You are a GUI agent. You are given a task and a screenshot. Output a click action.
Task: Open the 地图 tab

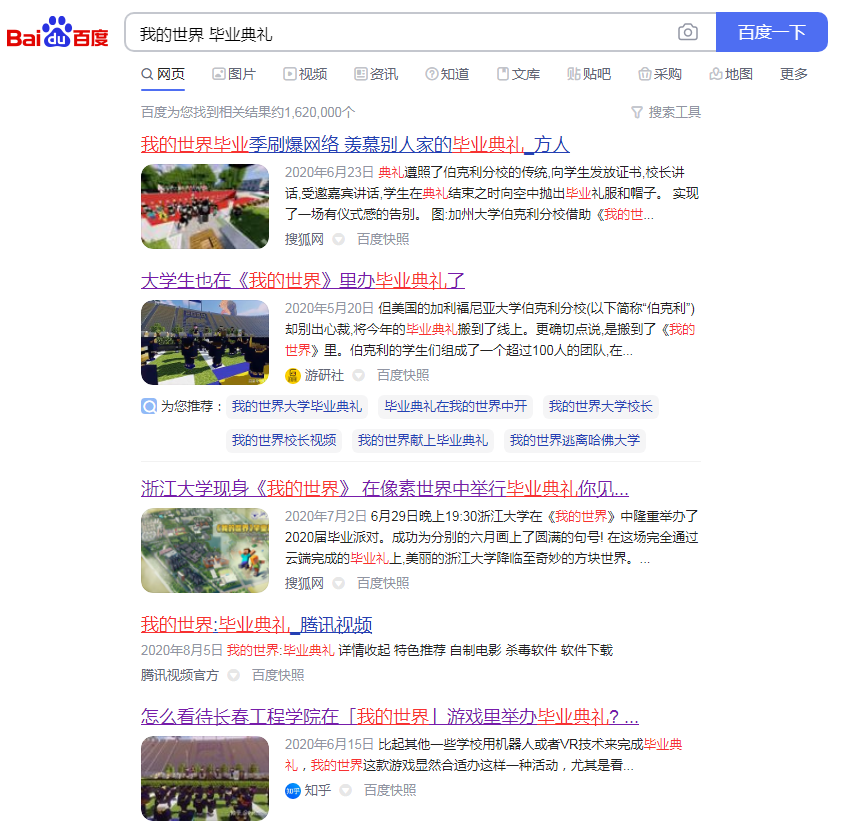(x=731, y=74)
